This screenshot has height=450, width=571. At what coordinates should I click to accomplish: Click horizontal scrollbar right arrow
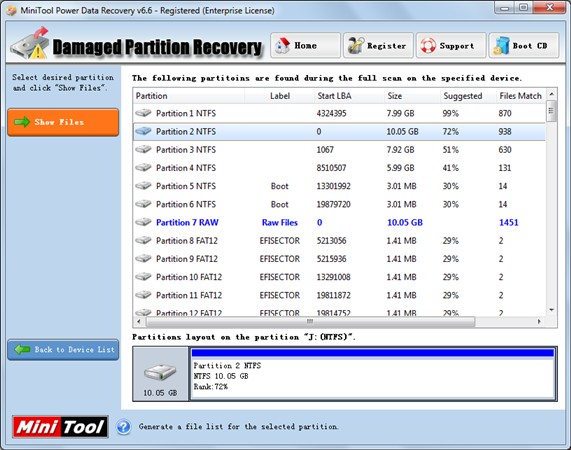[x=539, y=321]
